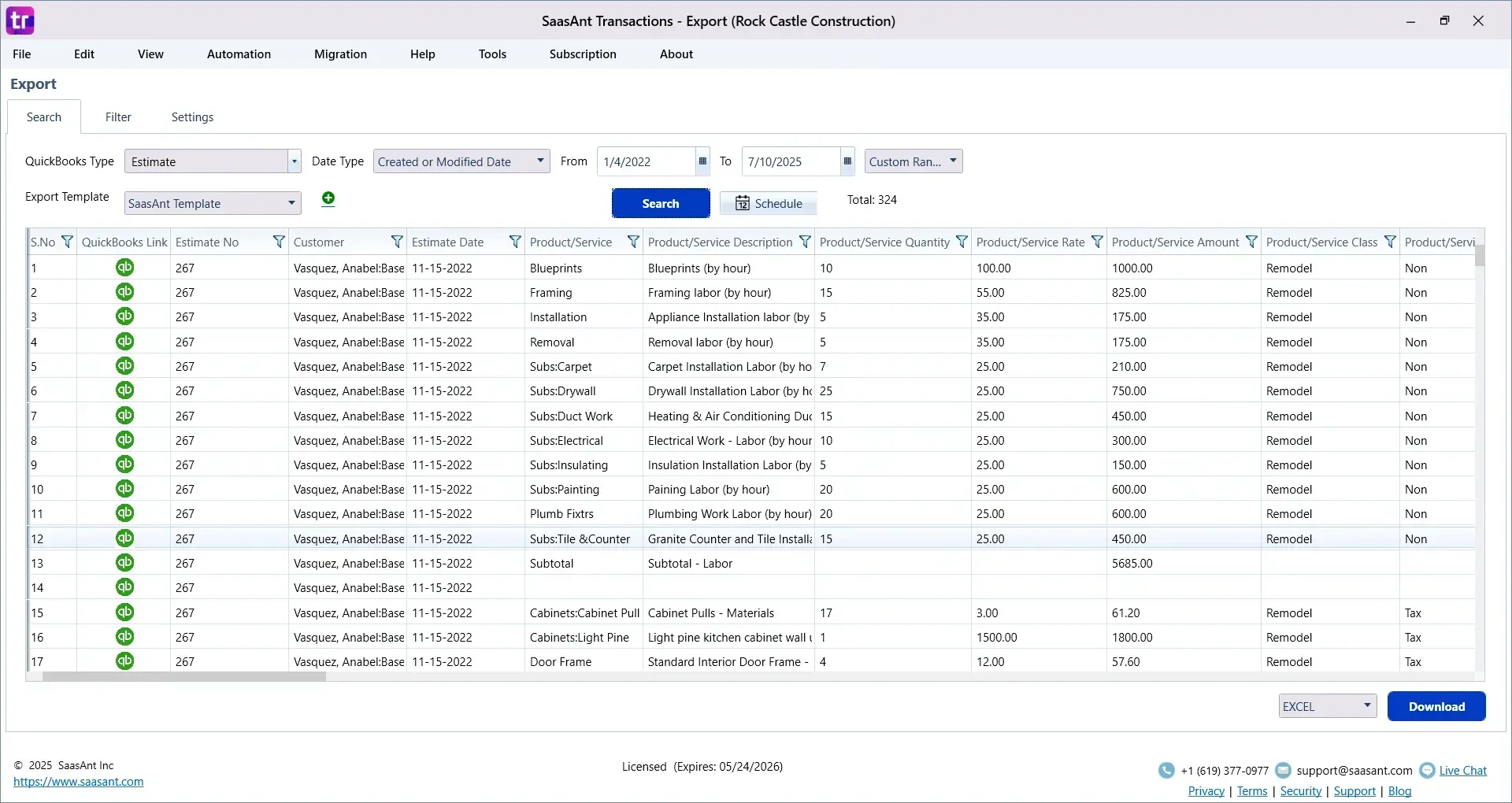
Task: Open QuickBooks link icon for row 15
Action: [124, 612]
